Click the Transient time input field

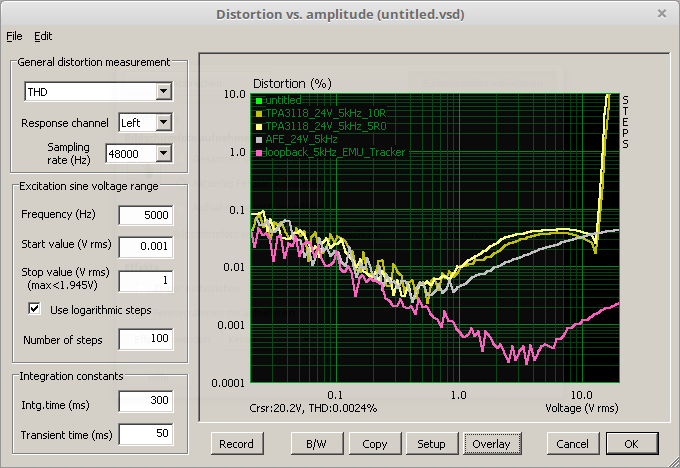[x=145, y=433]
